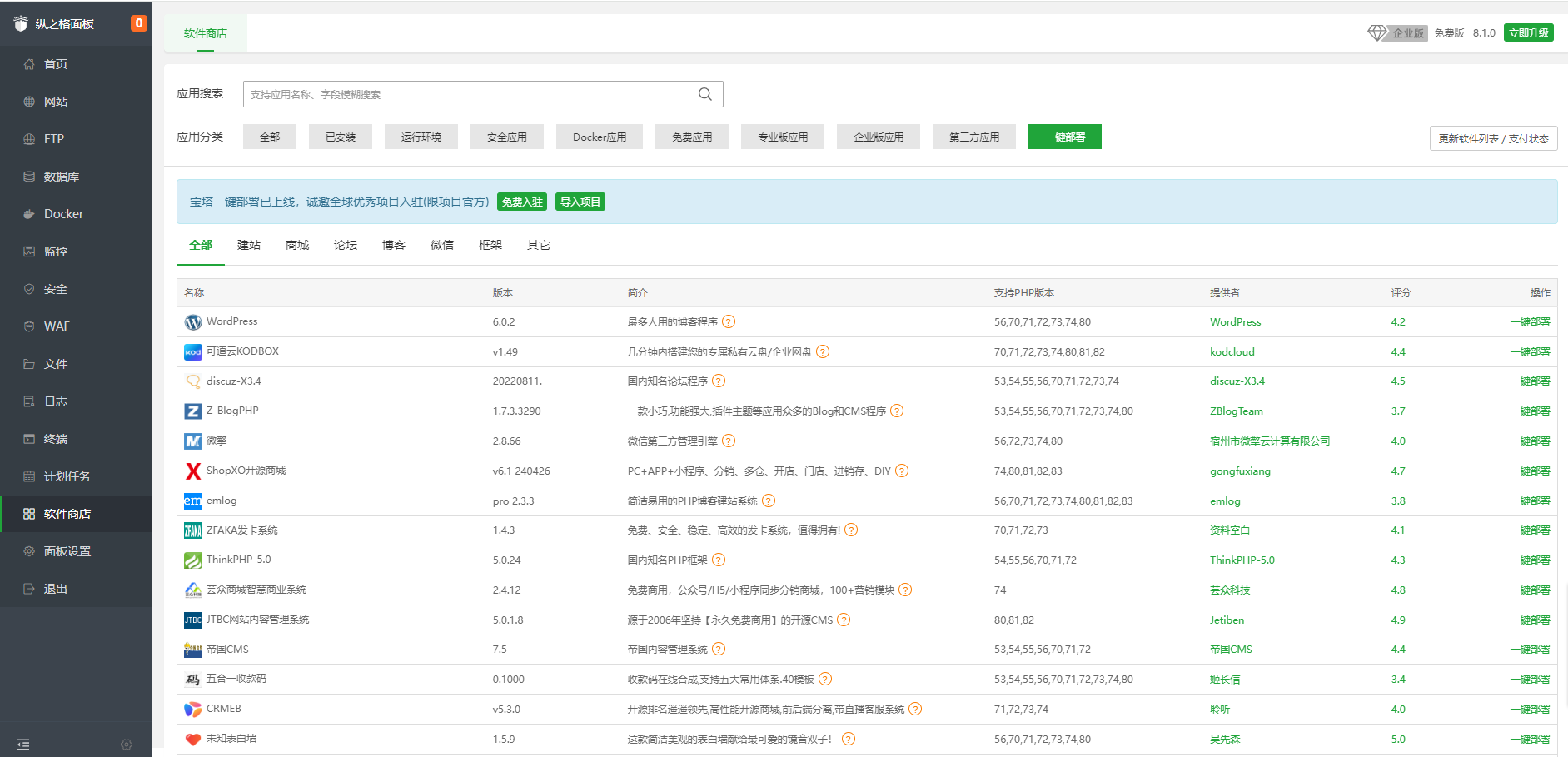Click the ShopXO red X logo icon

193,471
